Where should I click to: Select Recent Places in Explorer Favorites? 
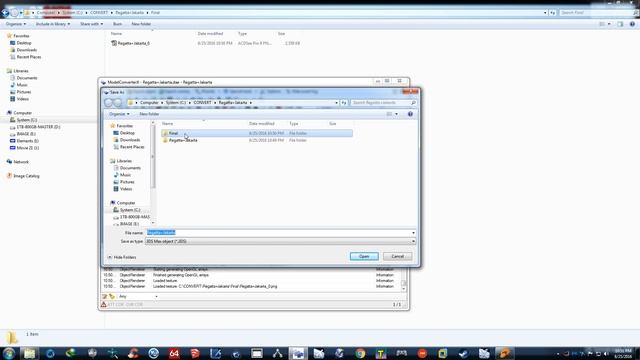pyautogui.click(x=29, y=57)
